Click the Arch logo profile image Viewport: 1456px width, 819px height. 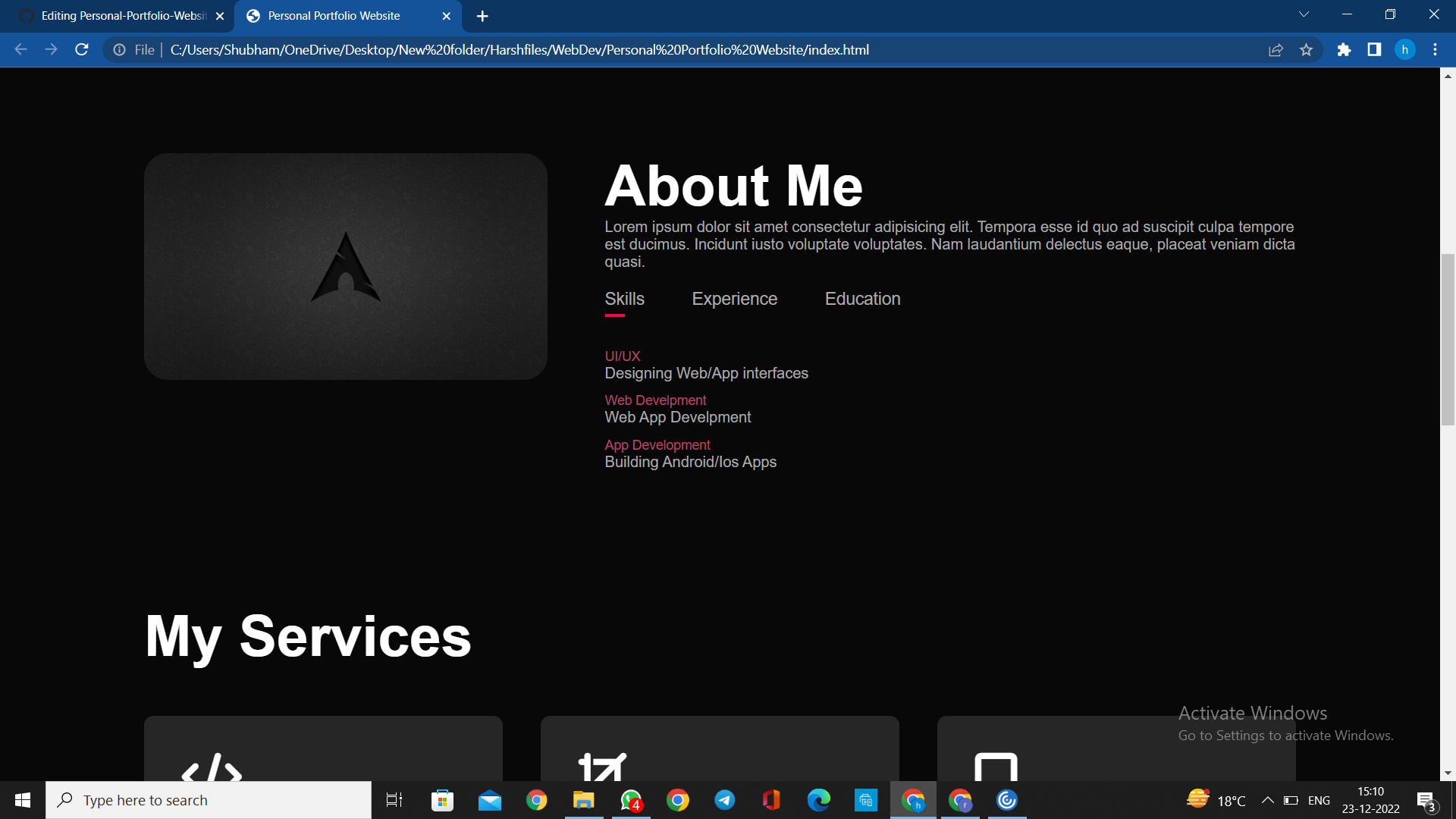point(346,266)
